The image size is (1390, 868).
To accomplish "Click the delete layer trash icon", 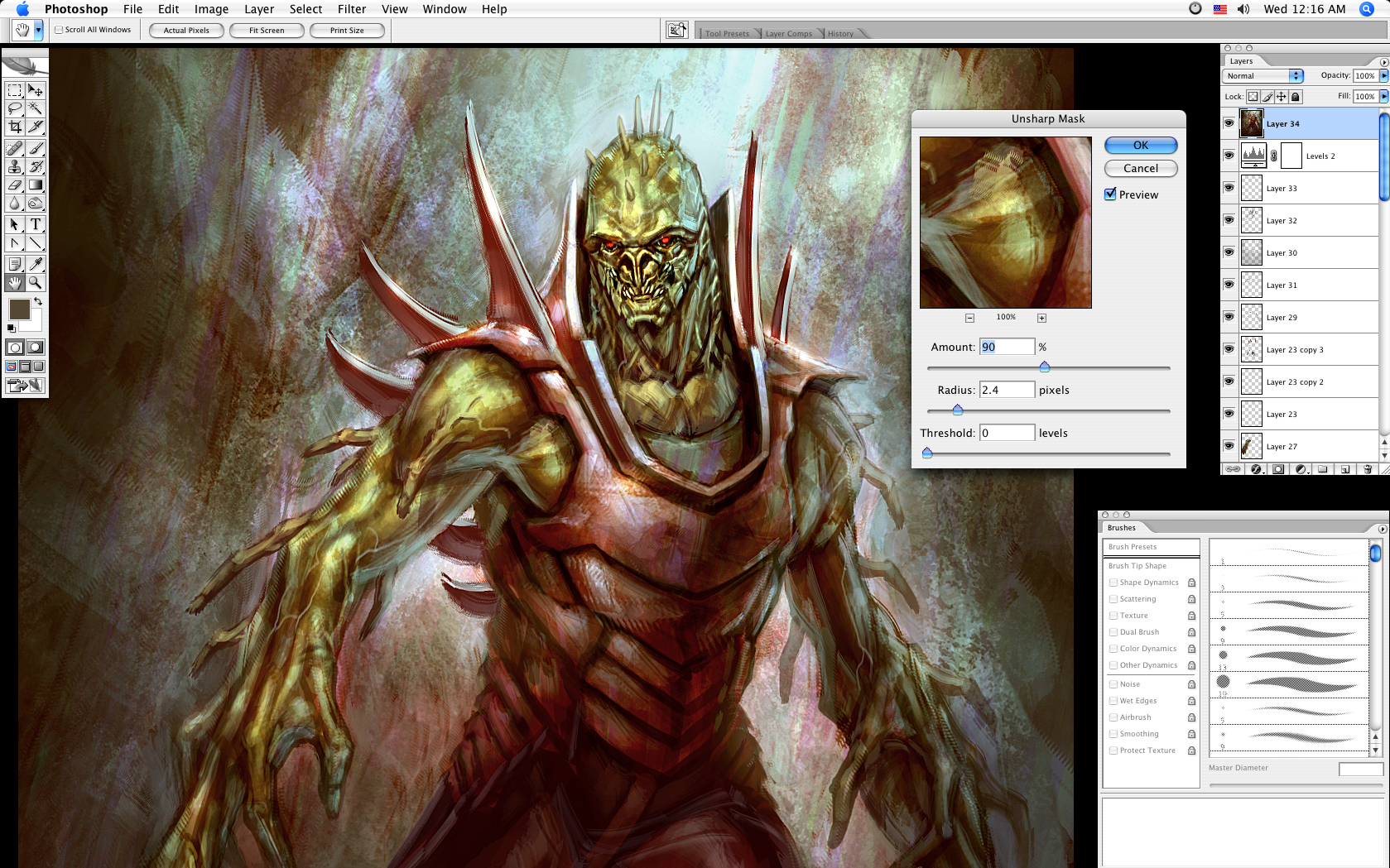I will coord(1368,469).
